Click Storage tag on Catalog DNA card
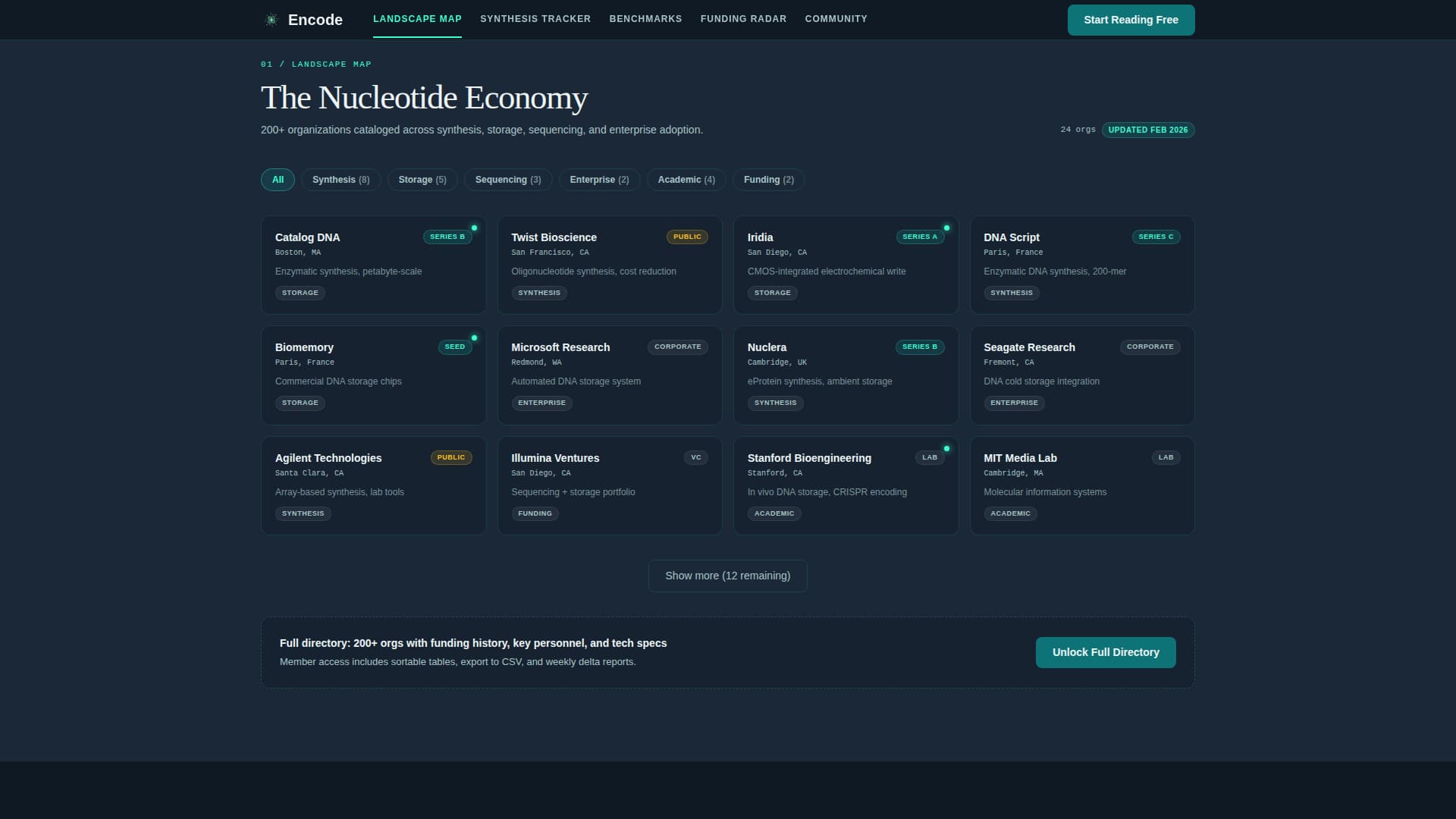This screenshot has height=819, width=1456. 300,293
